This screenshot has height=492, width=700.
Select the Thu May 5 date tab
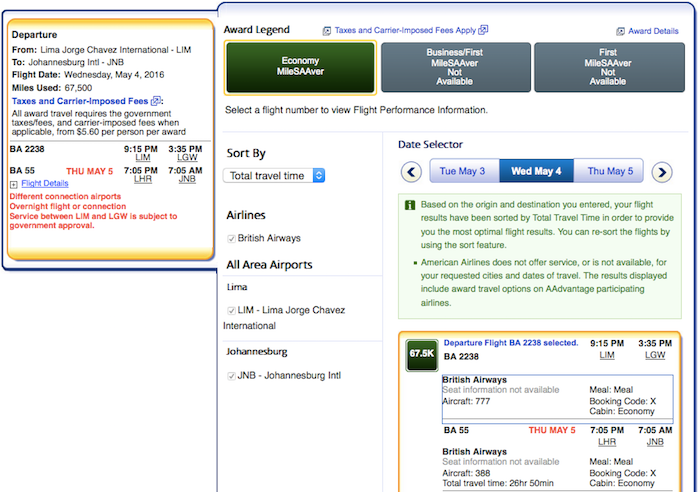tap(609, 171)
